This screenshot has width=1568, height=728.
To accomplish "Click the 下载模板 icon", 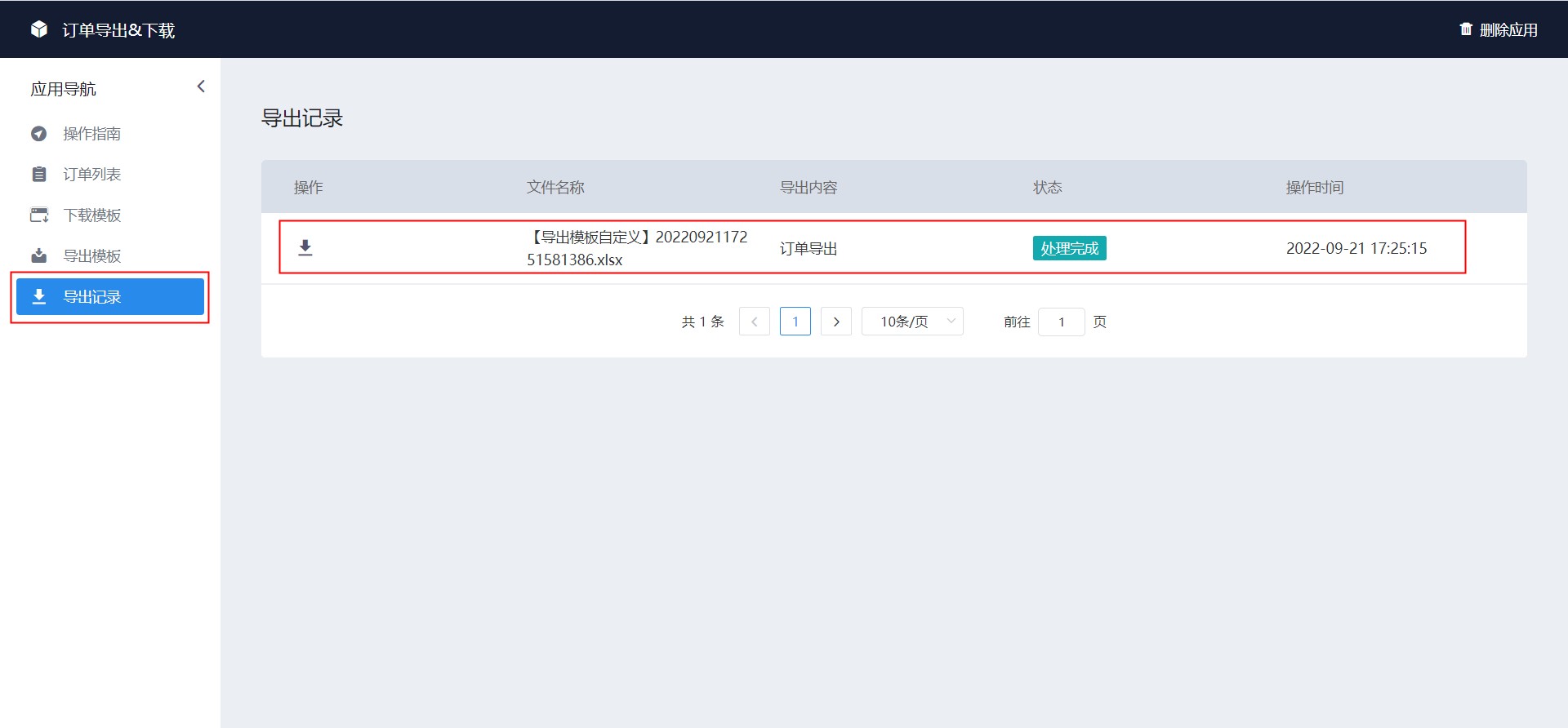I will point(39,215).
